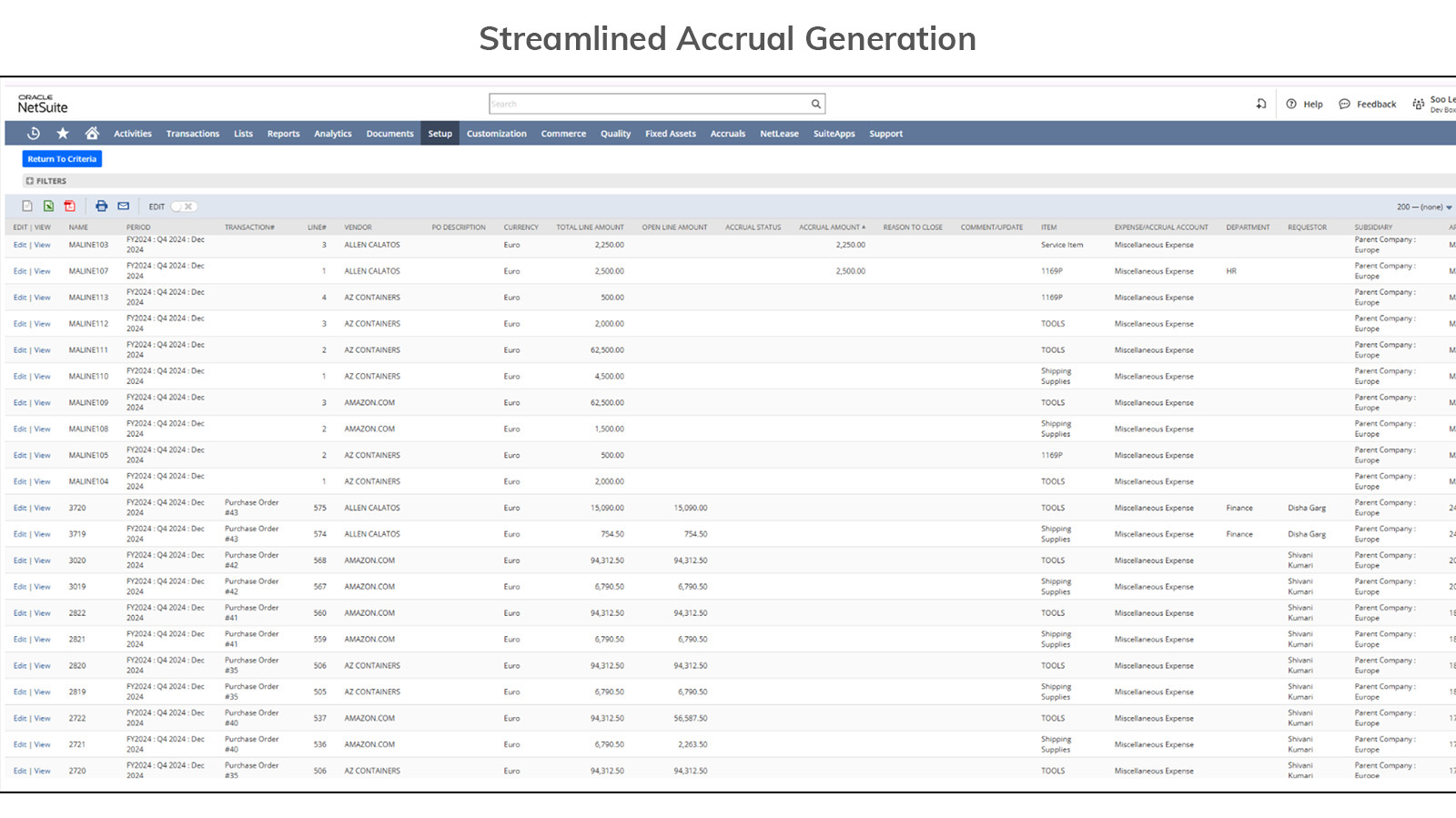Go to the Home icon

click(92, 134)
